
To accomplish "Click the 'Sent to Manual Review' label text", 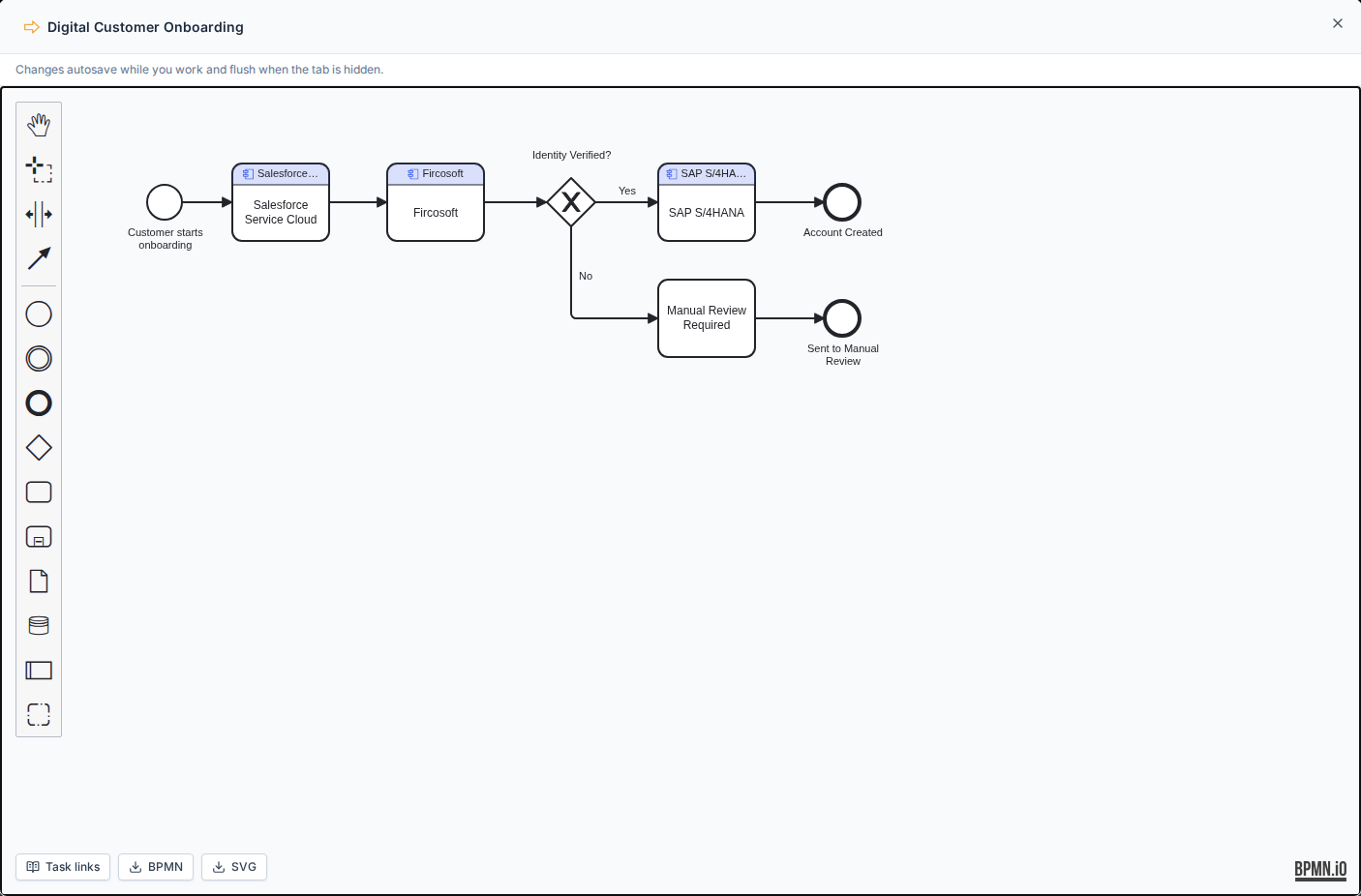I will (843, 355).
